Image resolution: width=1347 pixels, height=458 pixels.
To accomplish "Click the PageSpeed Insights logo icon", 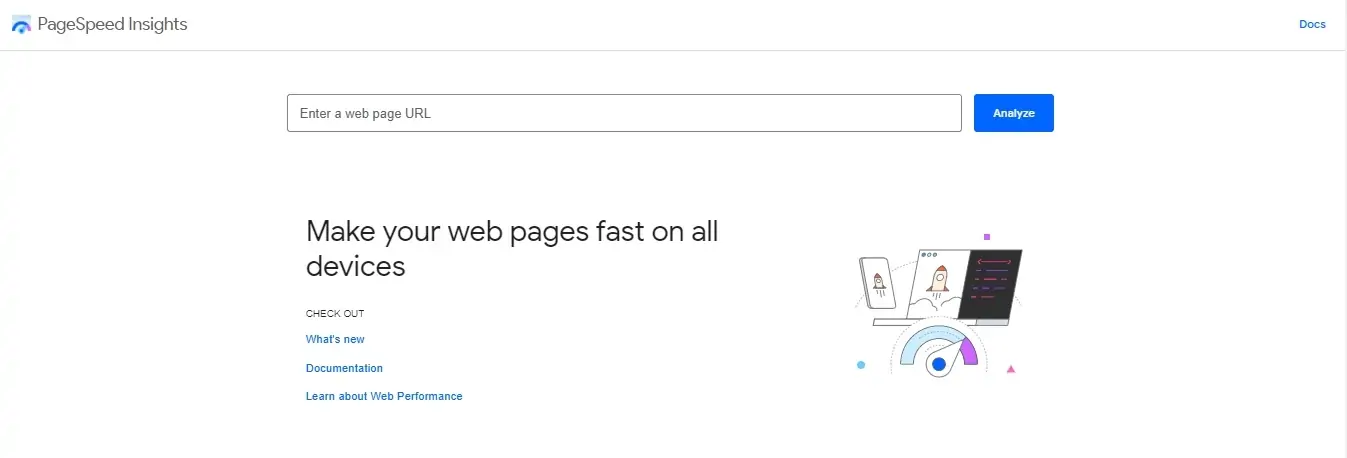I will click(x=21, y=25).
